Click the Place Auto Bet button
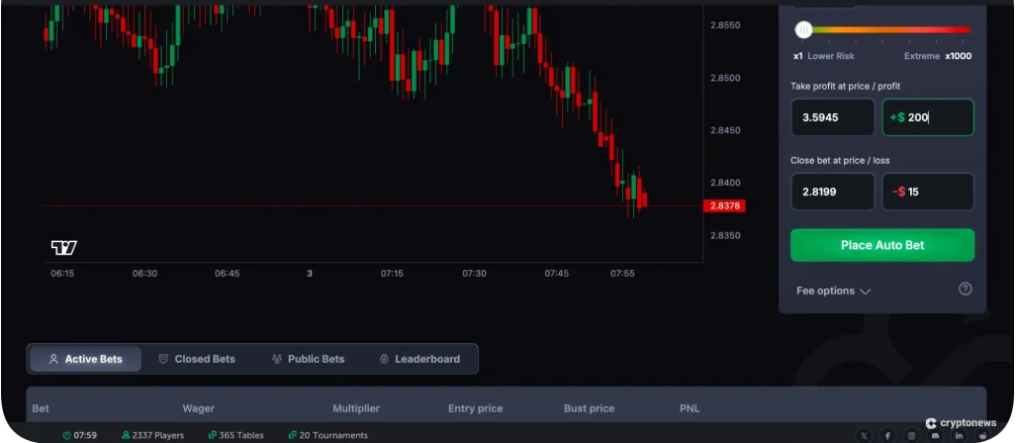 pos(882,245)
